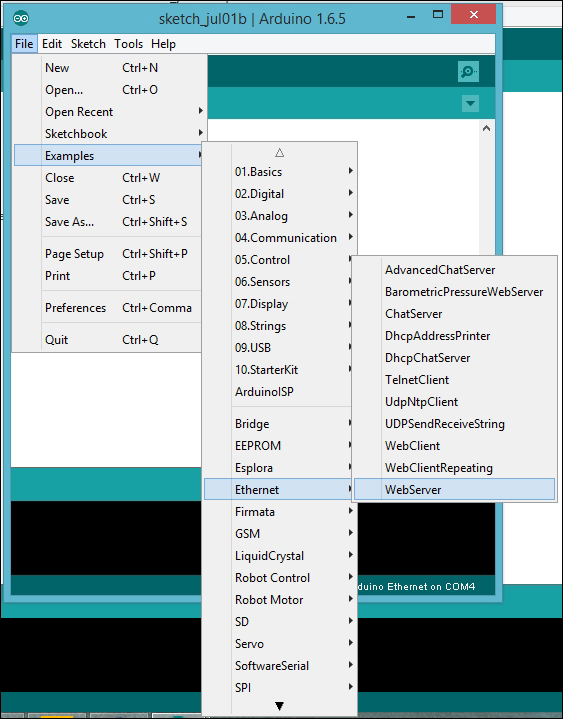Viewport: 563px width, 719px height.
Task: Click the Arduino infinity logo icon
Action: [x=21, y=18]
